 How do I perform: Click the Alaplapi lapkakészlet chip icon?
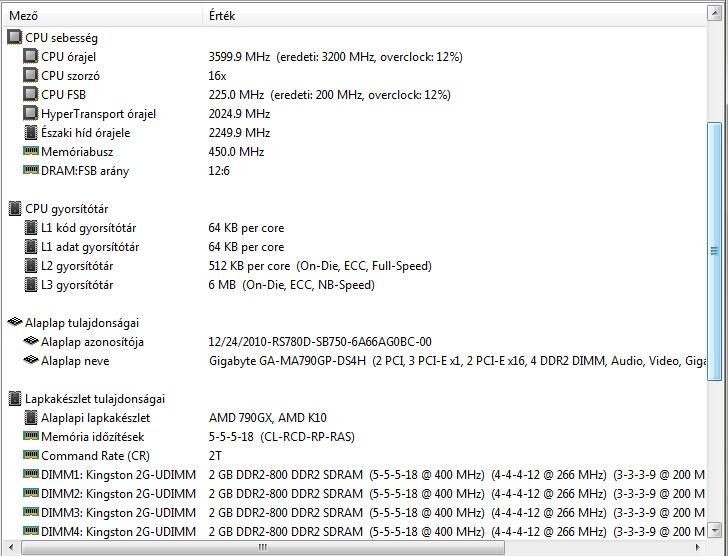(31, 418)
